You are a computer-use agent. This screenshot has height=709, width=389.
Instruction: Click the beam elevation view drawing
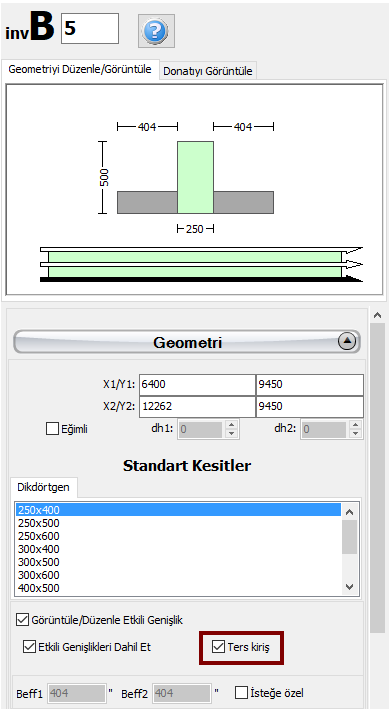(201, 265)
